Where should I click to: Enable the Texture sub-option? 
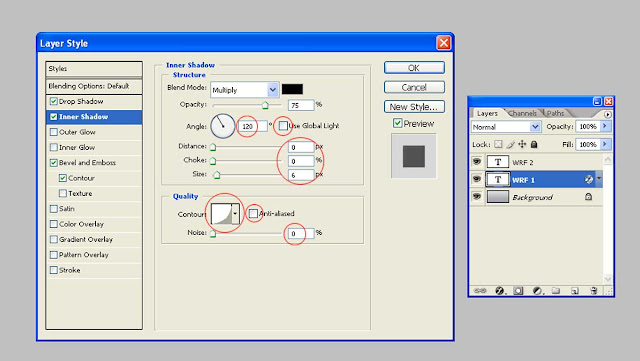tap(62, 193)
